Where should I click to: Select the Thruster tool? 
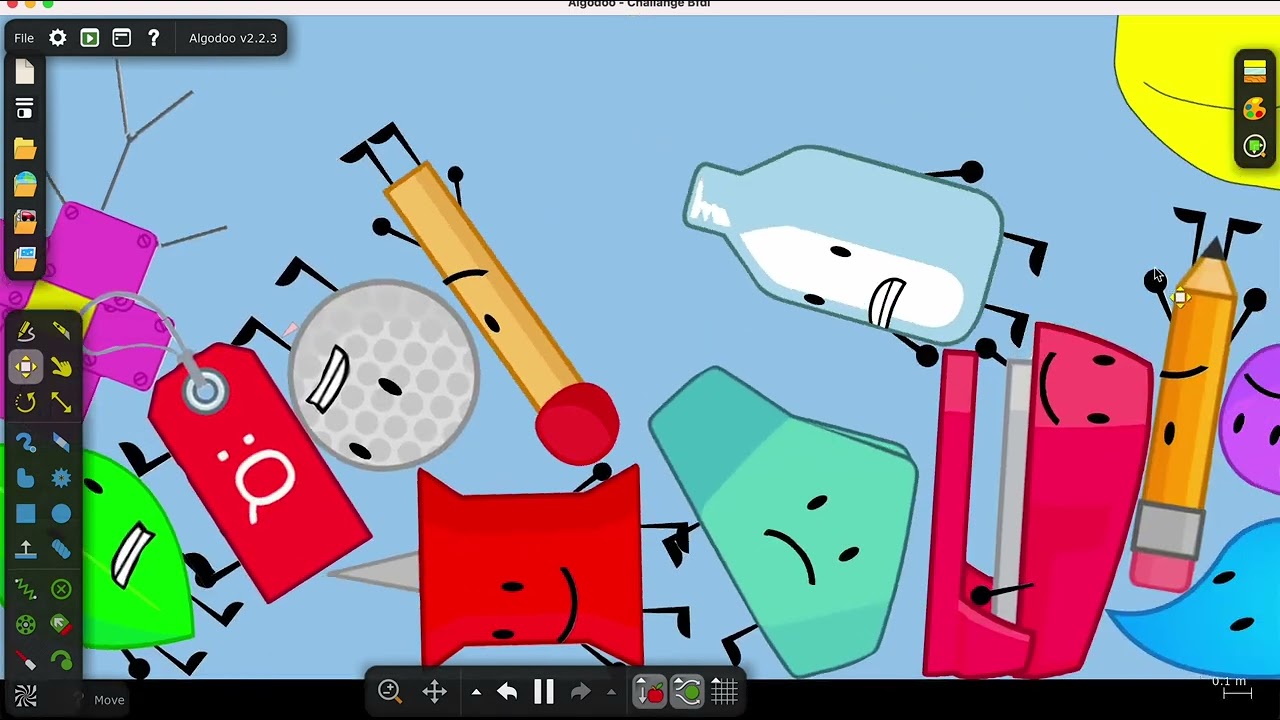(x=61, y=625)
